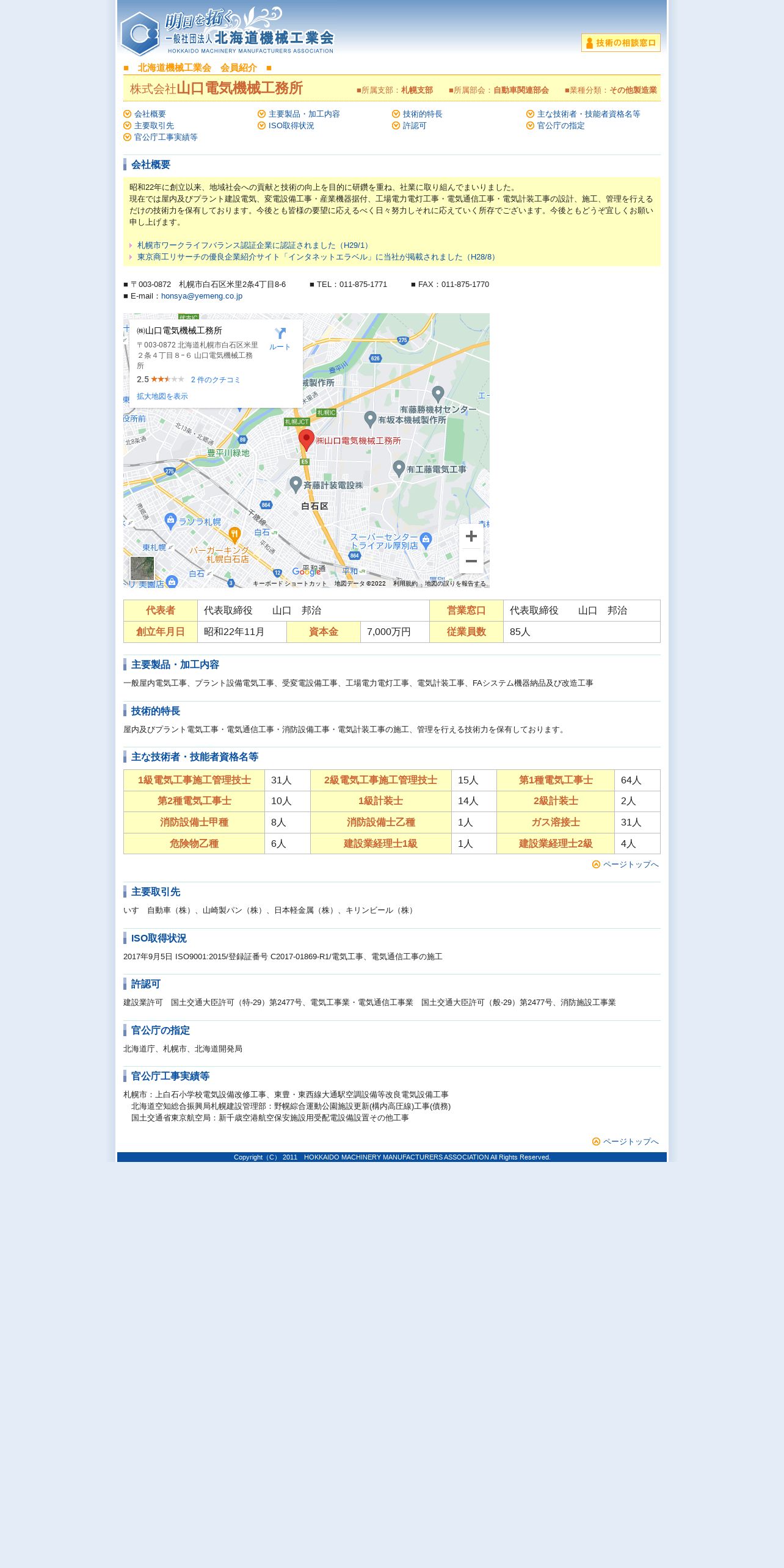Click the TEL：011-875-1771 text
The image size is (784, 1568).
348,285
